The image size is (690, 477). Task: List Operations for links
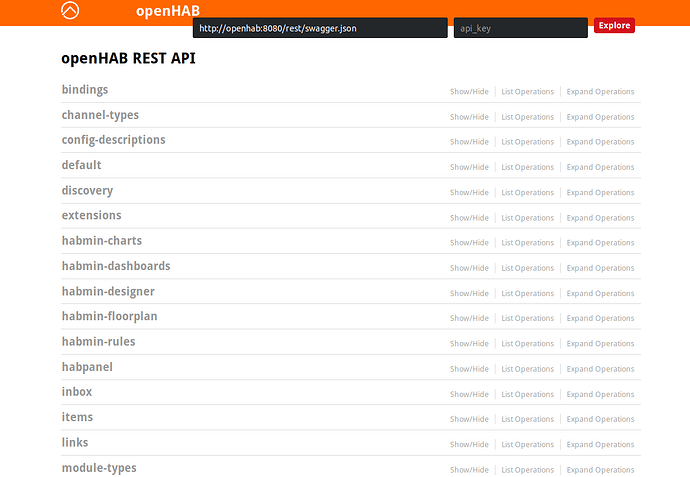528,444
